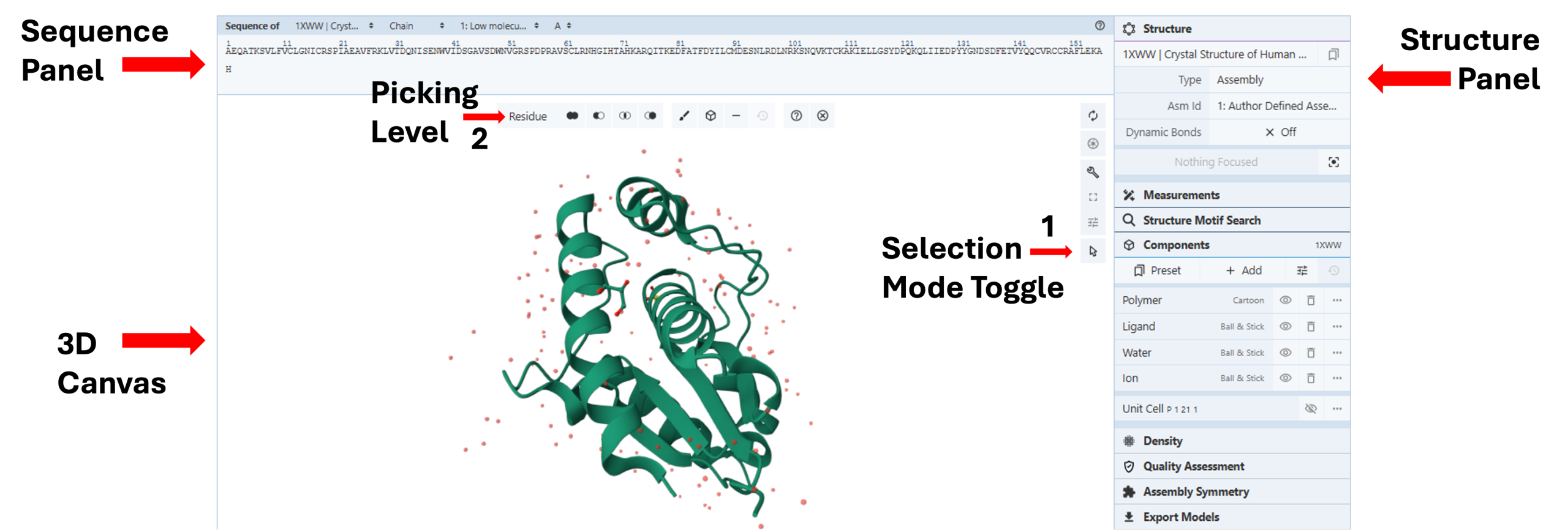
Task: Click the circled X clear selection icon
Action: [x=823, y=116]
